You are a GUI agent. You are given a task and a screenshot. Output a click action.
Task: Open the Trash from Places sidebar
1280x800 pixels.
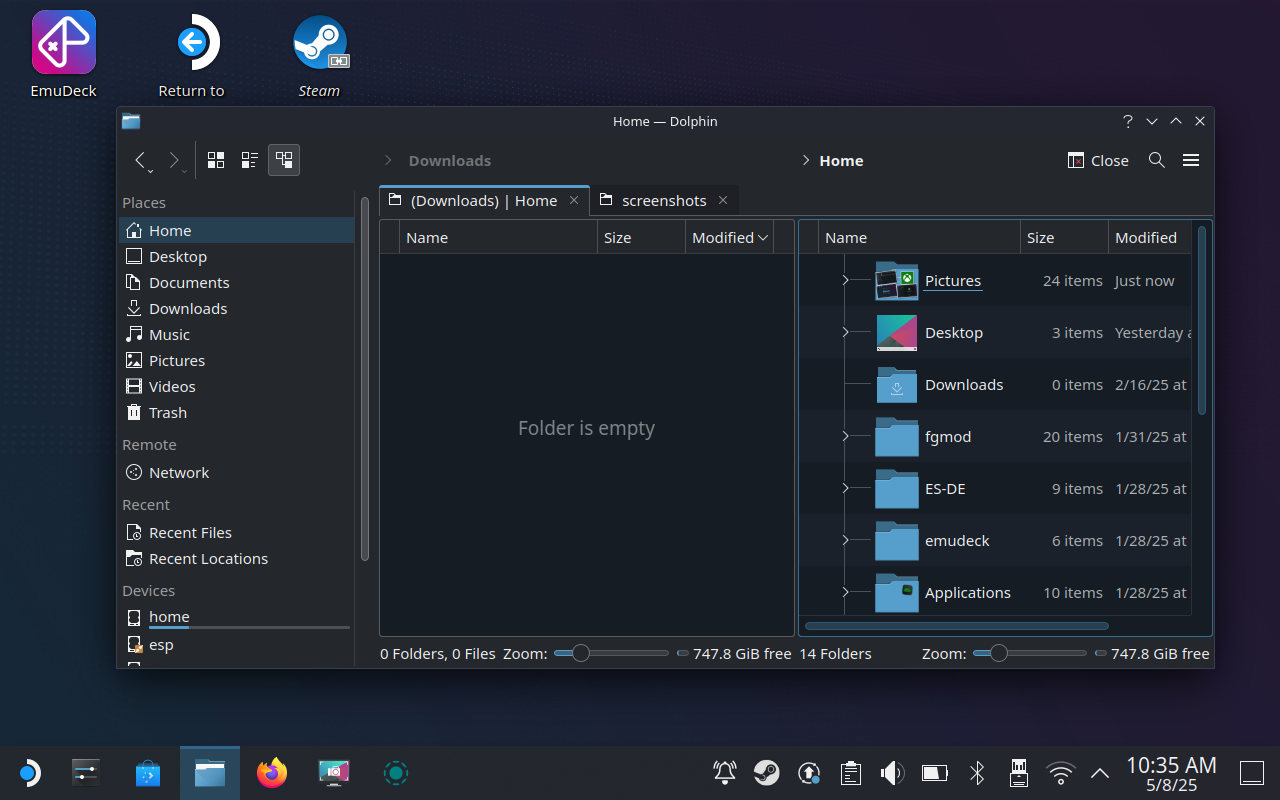pyautogui.click(x=167, y=412)
